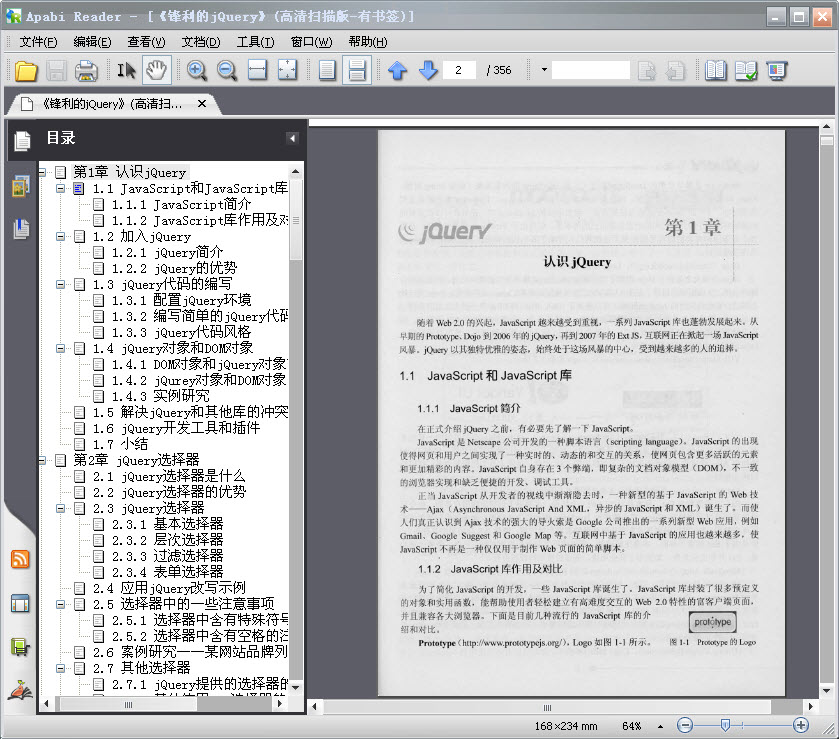This screenshot has width=839, height=739.
Task: Go to previous page with up arrow
Action: coord(398,71)
